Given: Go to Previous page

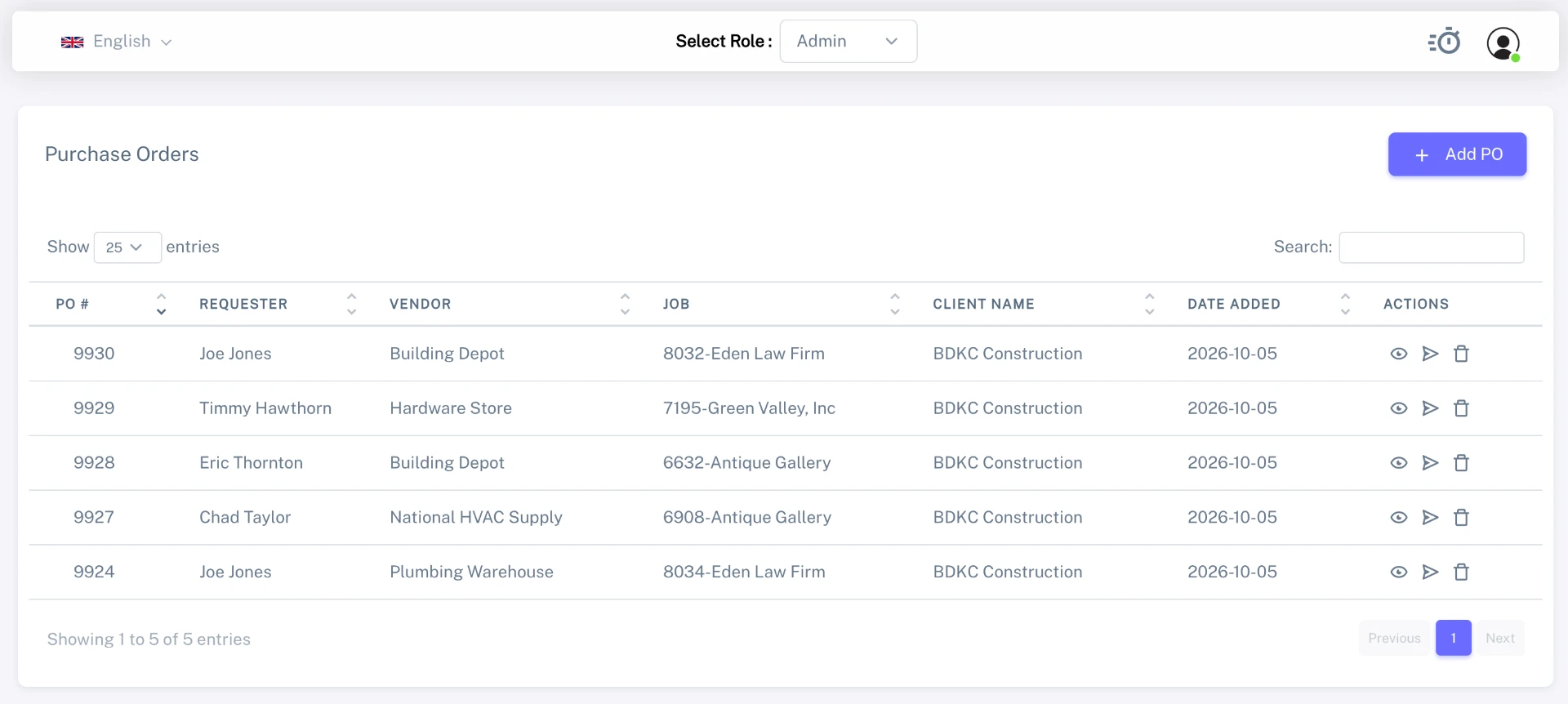Looking at the screenshot, I should point(1395,639).
